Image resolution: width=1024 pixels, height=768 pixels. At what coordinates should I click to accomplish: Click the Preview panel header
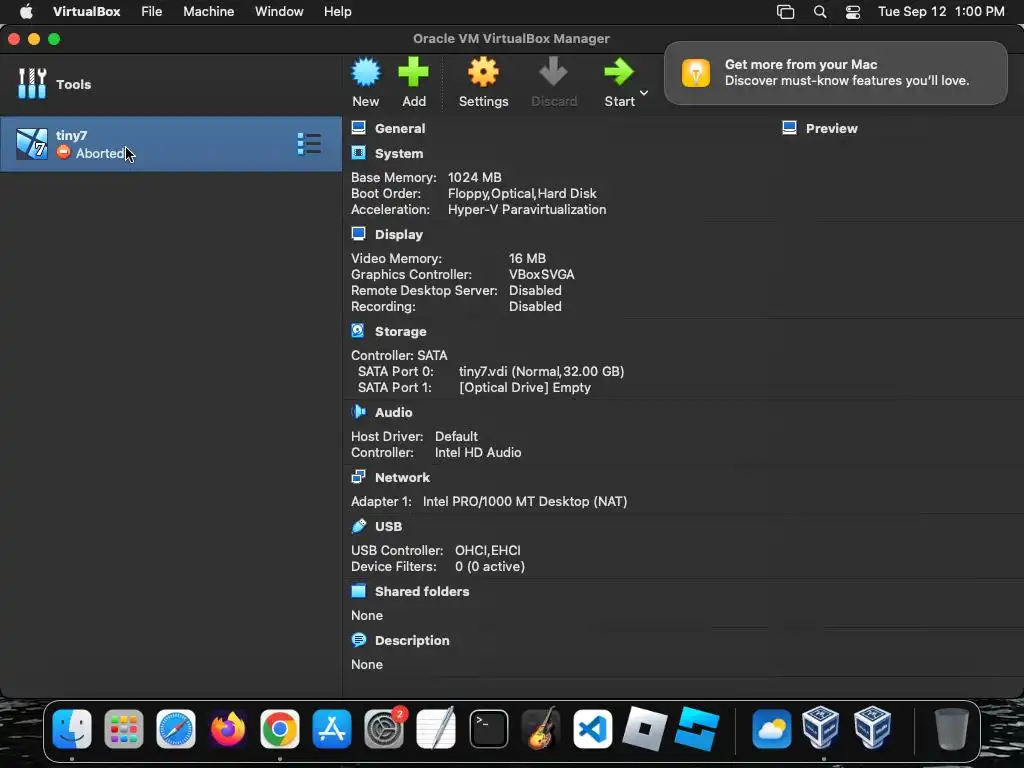pyautogui.click(x=831, y=129)
